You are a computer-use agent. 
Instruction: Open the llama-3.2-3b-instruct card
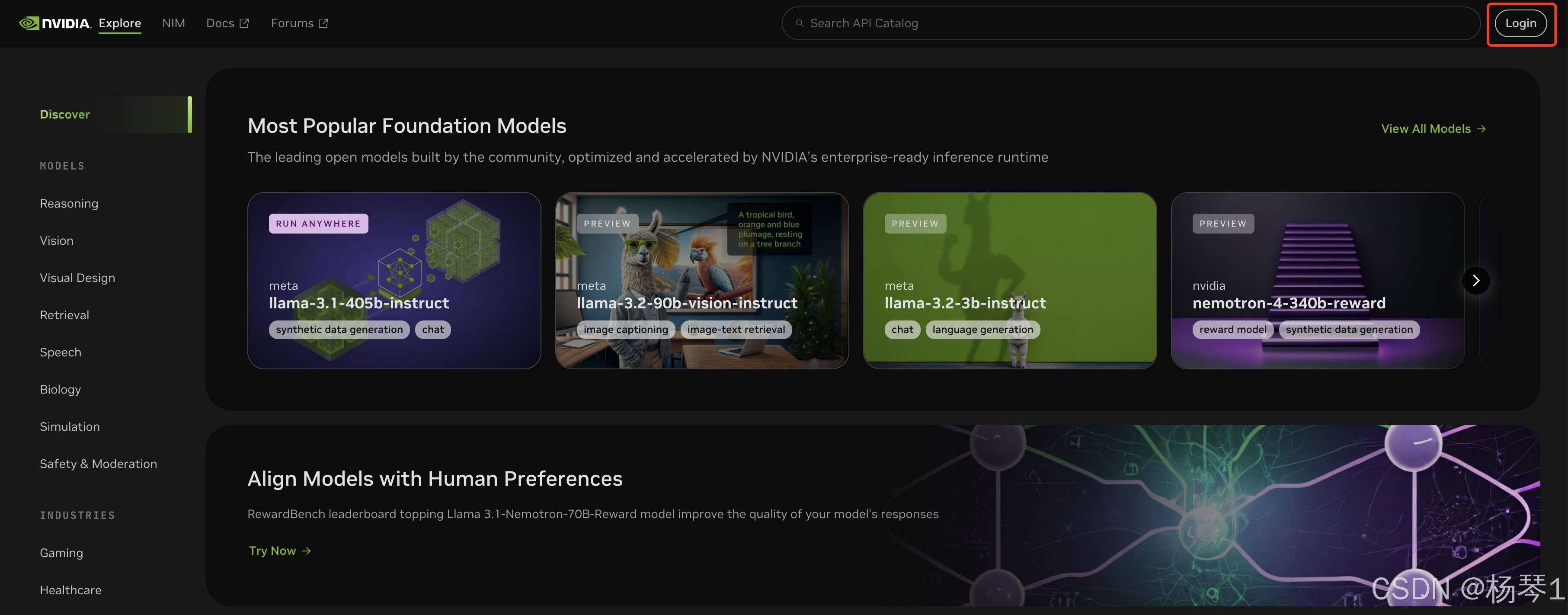(x=1010, y=281)
